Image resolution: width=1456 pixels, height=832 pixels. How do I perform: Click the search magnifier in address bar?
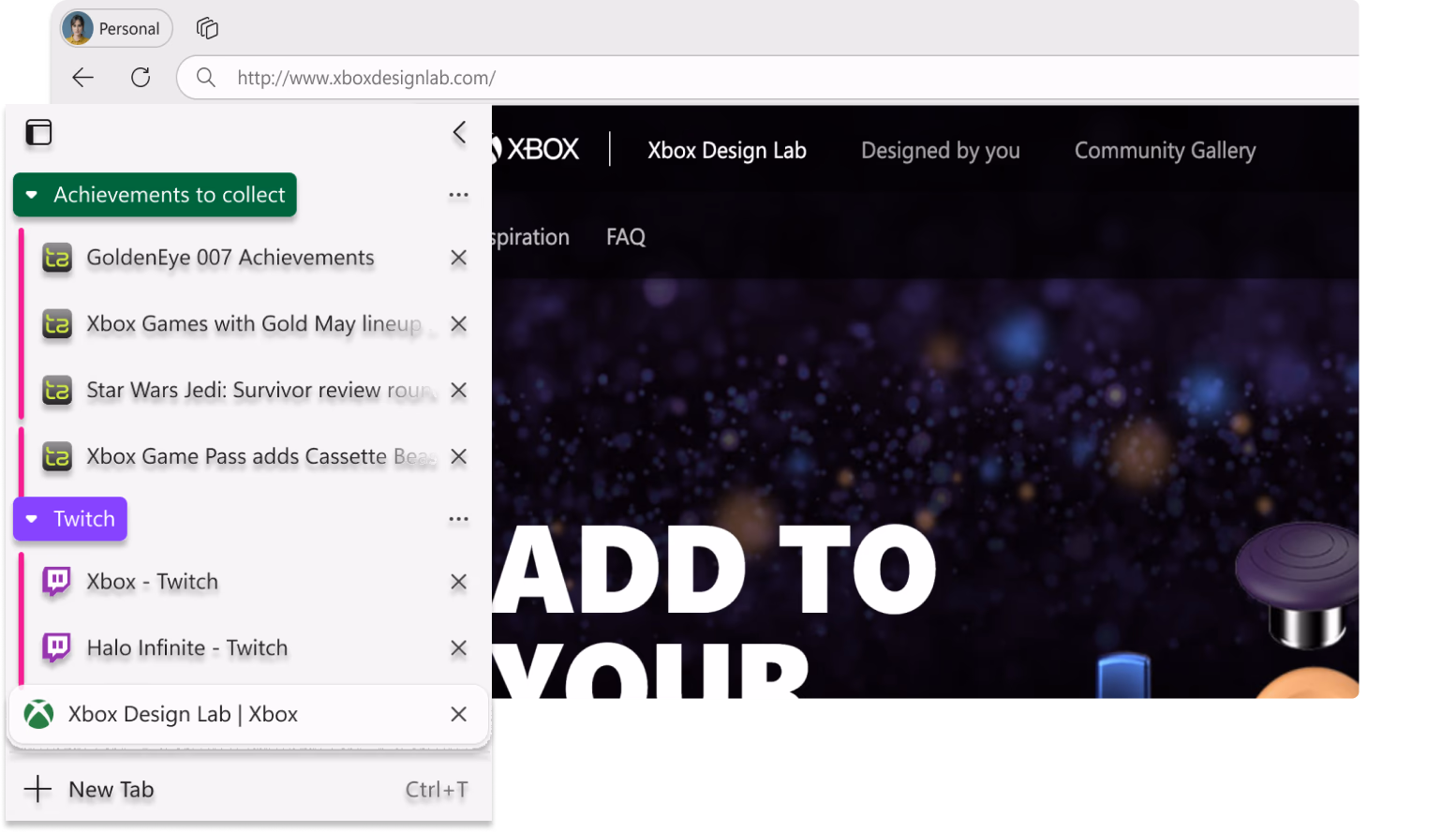[206, 78]
